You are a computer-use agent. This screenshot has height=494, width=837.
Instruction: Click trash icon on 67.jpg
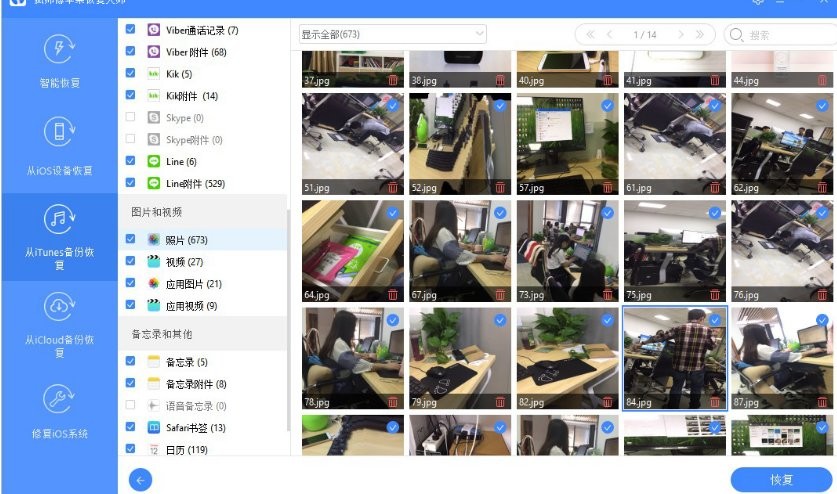[500, 294]
